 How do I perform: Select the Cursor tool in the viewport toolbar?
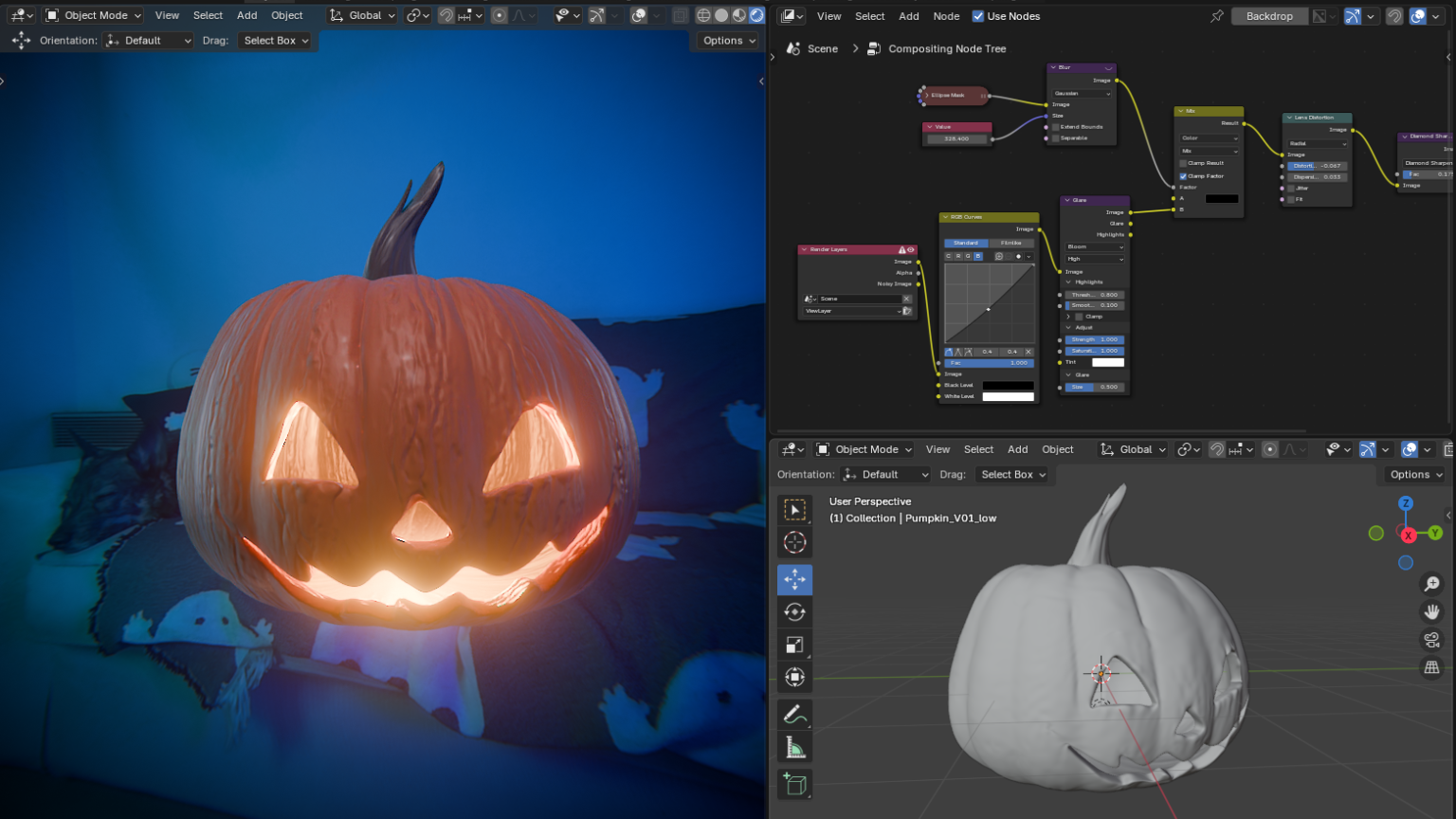point(795,542)
